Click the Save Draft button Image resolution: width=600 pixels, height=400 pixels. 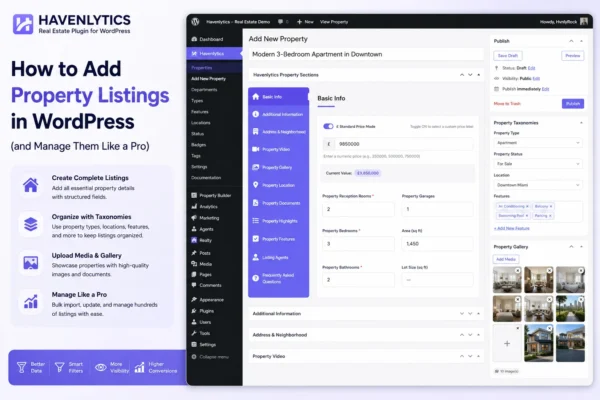508,56
